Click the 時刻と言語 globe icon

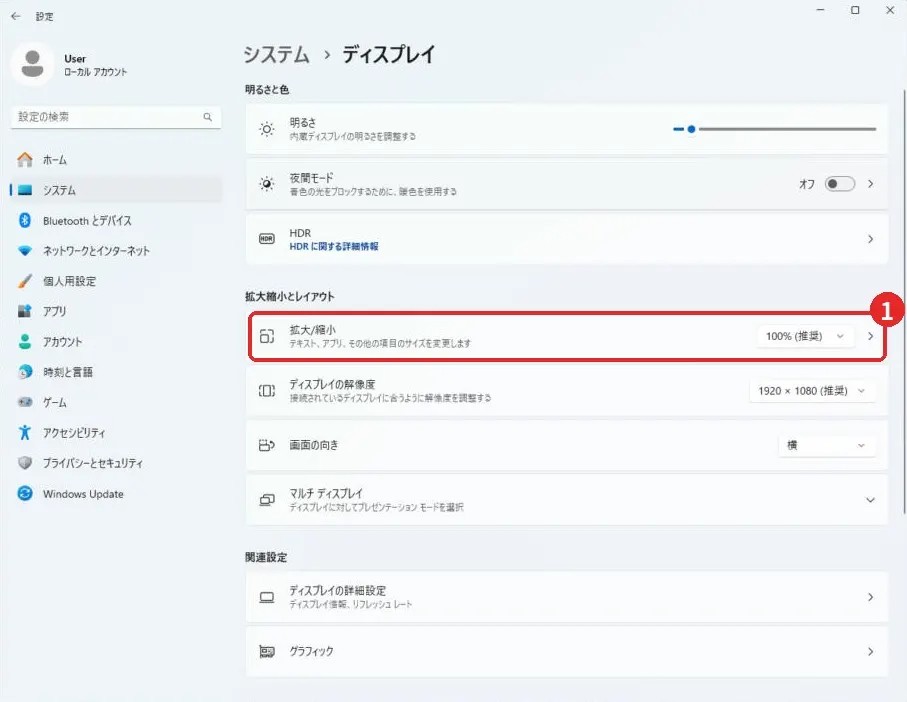tap(25, 372)
